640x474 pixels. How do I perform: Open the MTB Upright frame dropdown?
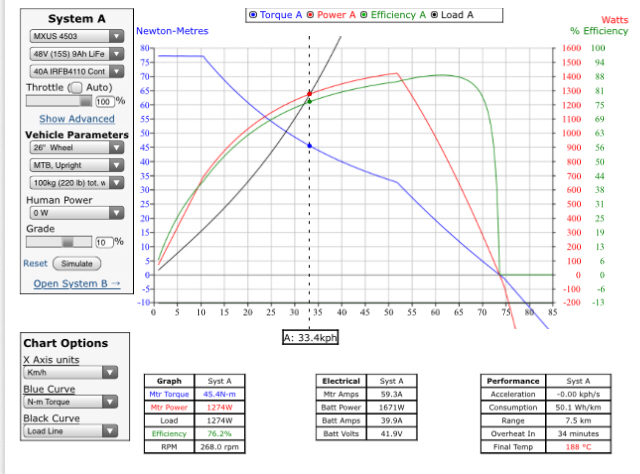(75, 164)
